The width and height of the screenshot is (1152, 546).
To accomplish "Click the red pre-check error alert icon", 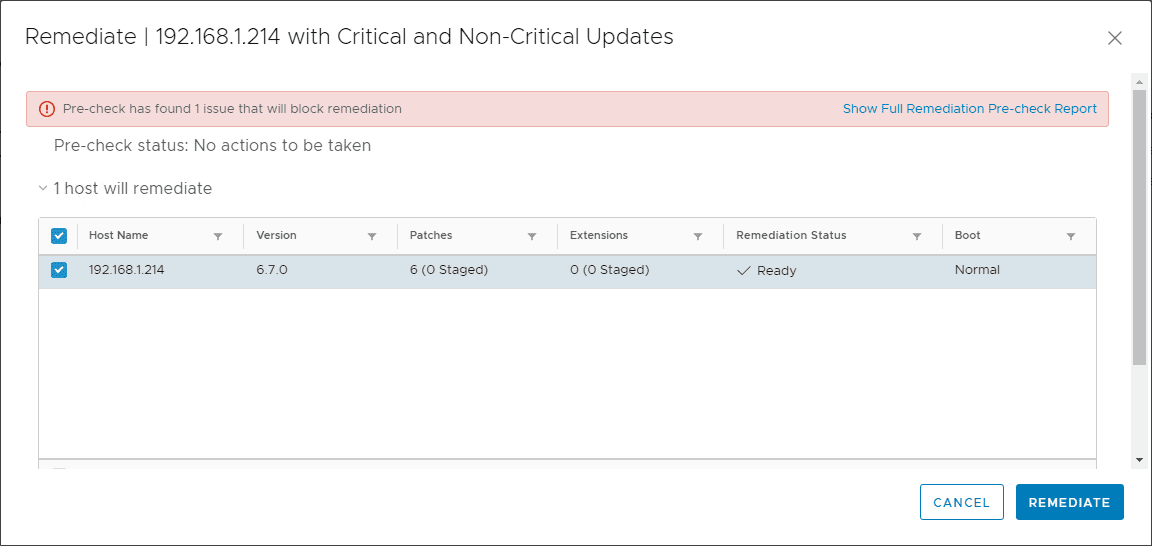I will (47, 109).
